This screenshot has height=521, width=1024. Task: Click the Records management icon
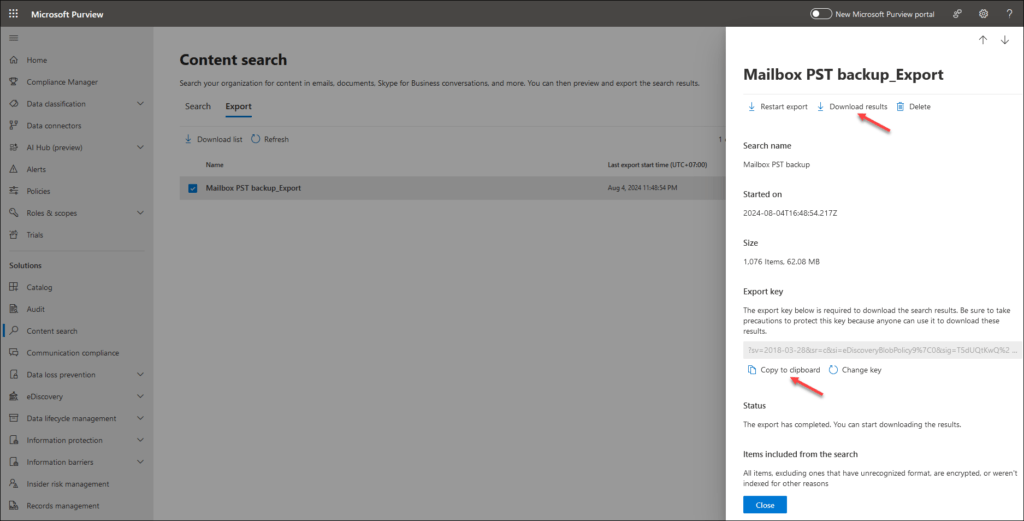(x=14, y=506)
